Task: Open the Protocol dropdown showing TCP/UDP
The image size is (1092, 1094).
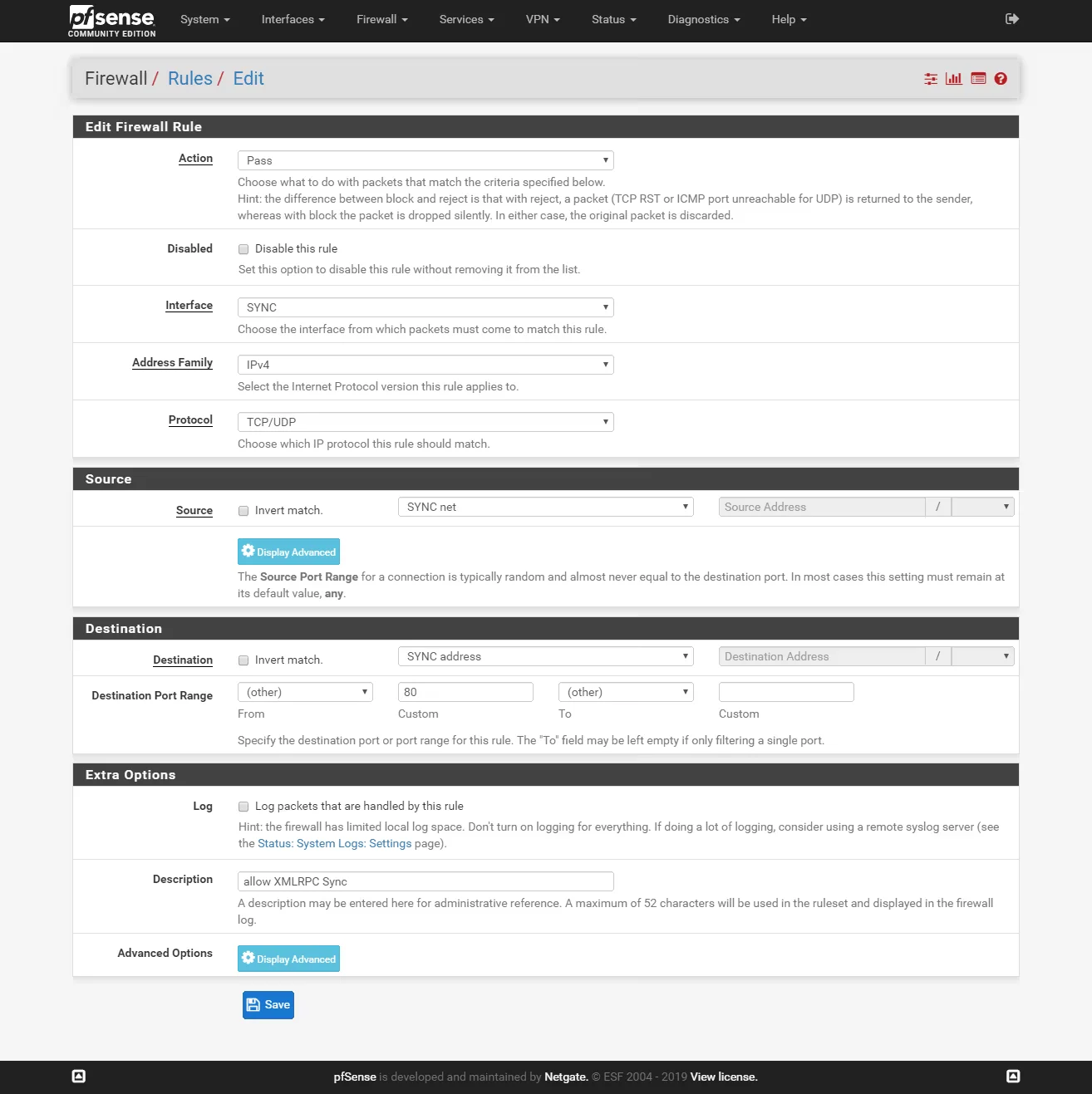Action: click(425, 421)
